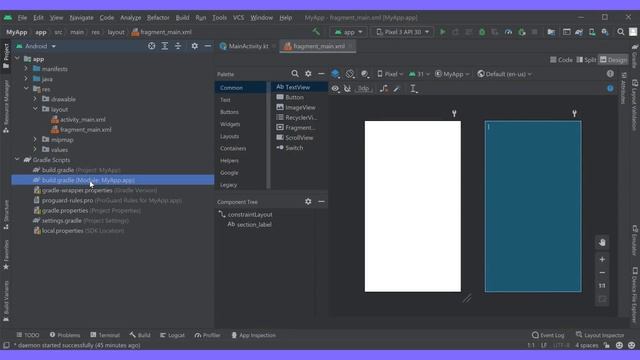Viewport: 640px width, 360px height.
Task: Open the Logcat tool window
Action: (x=172, y=335)
